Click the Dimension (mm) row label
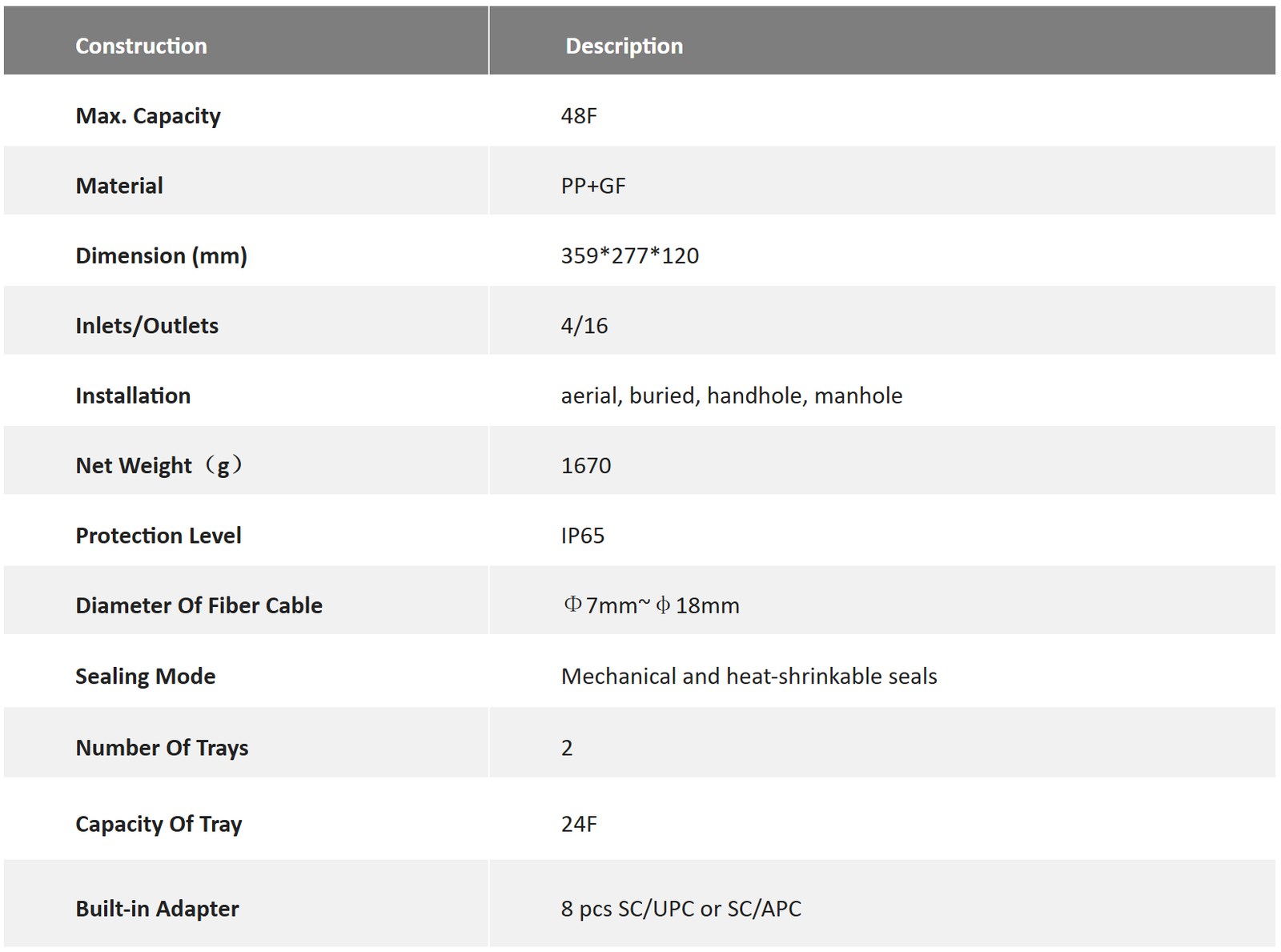1281x952 pixels. 161,255
